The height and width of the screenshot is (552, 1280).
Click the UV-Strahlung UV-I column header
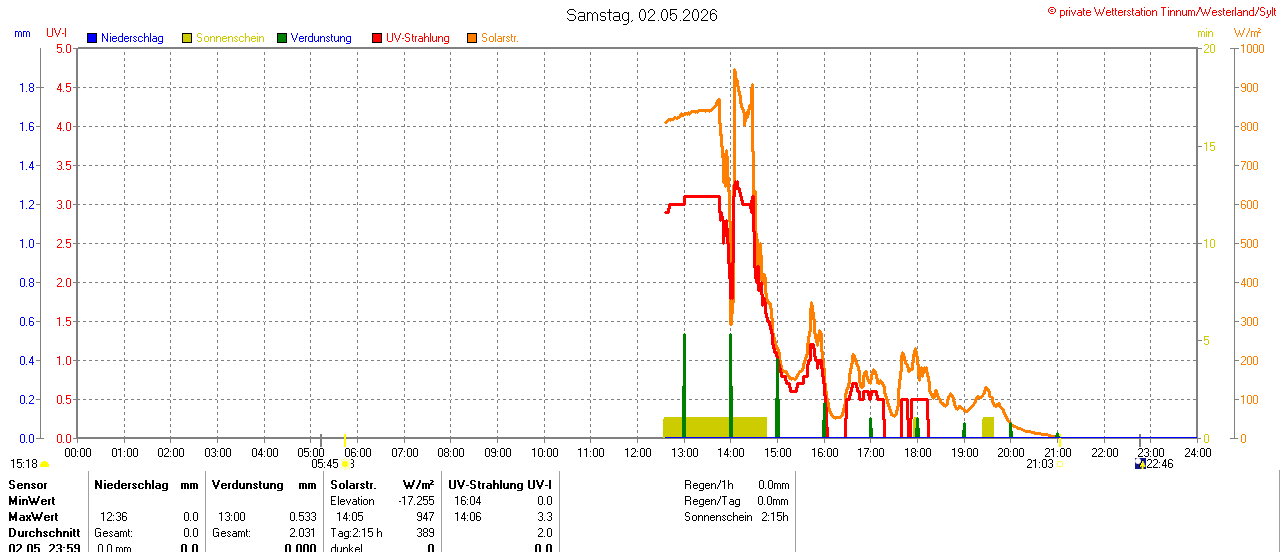coord(499,484)
